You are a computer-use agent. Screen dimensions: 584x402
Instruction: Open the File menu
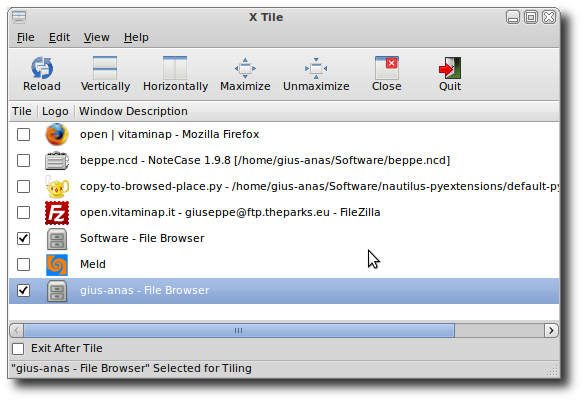click(26, 37)
